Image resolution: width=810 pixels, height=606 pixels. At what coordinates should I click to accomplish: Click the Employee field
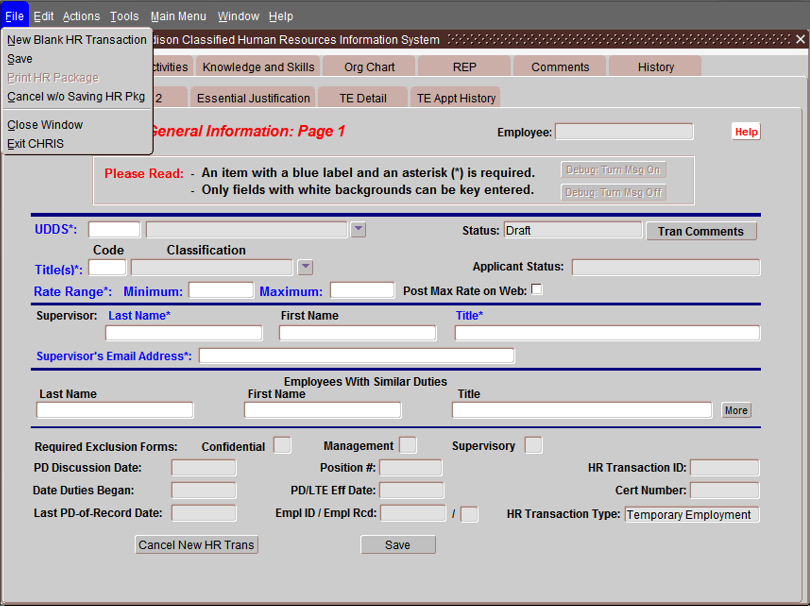624,132
